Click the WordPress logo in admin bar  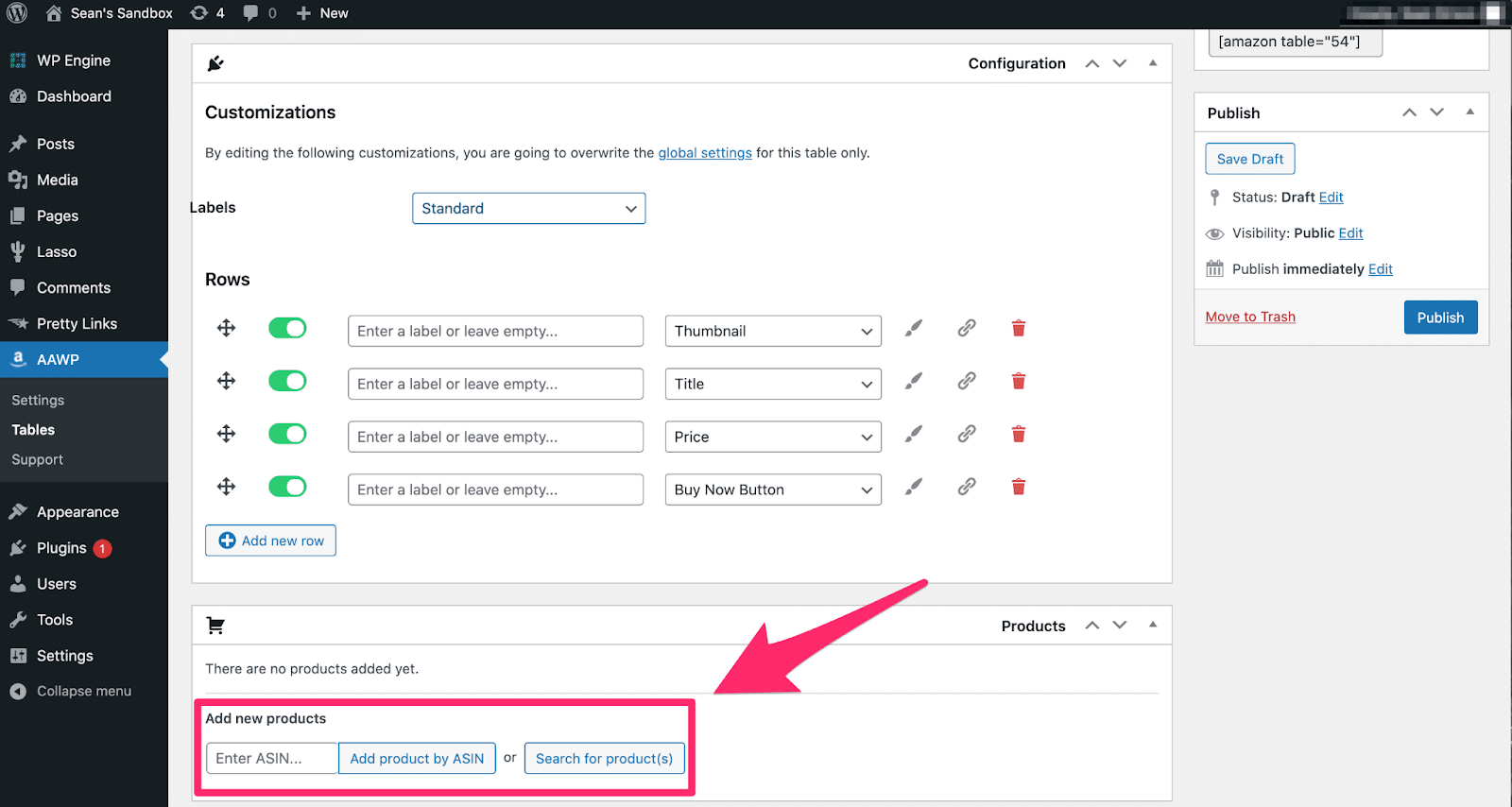[17, 13]
